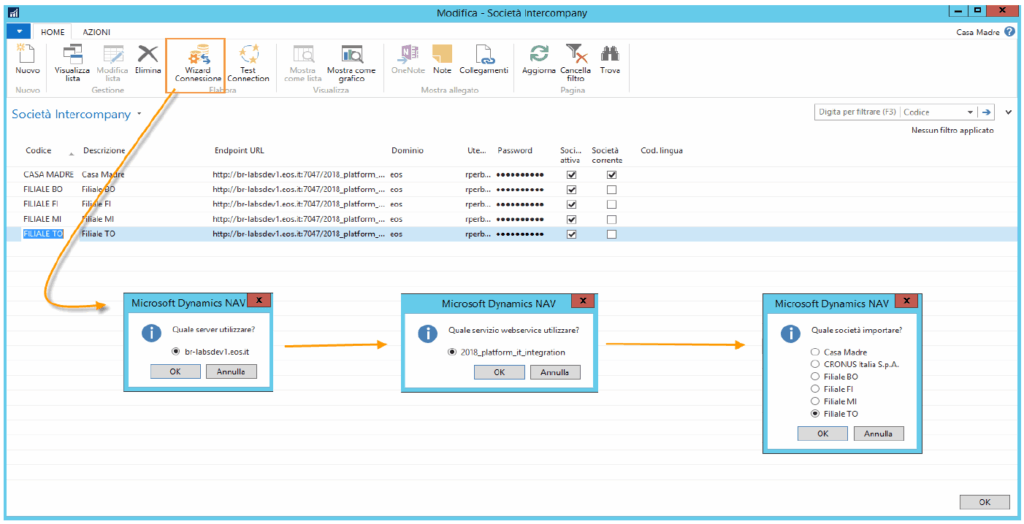
Task: Click the Trova binoculars icon
Action: pyautogui.click(x=610, y=54)
